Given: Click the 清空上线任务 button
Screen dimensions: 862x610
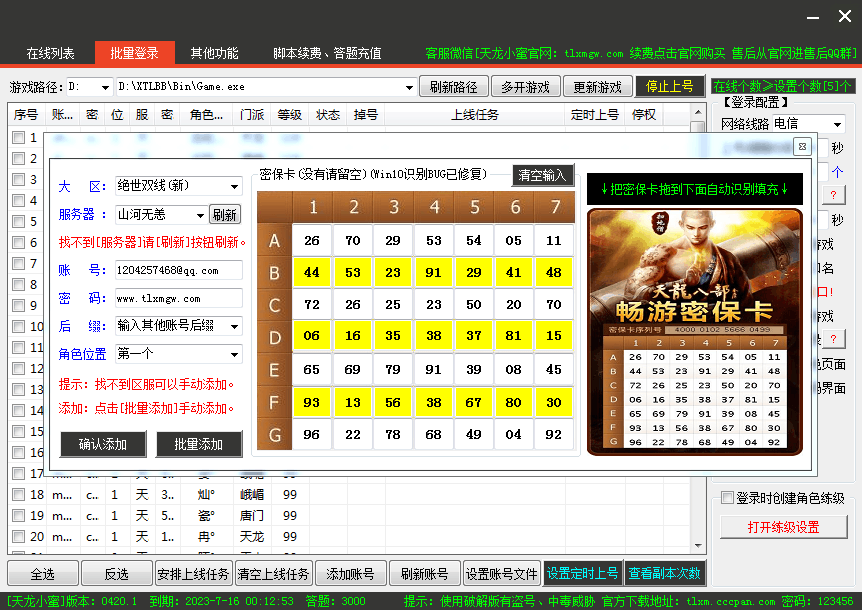Looking at the screenshot, I should 273,574.
